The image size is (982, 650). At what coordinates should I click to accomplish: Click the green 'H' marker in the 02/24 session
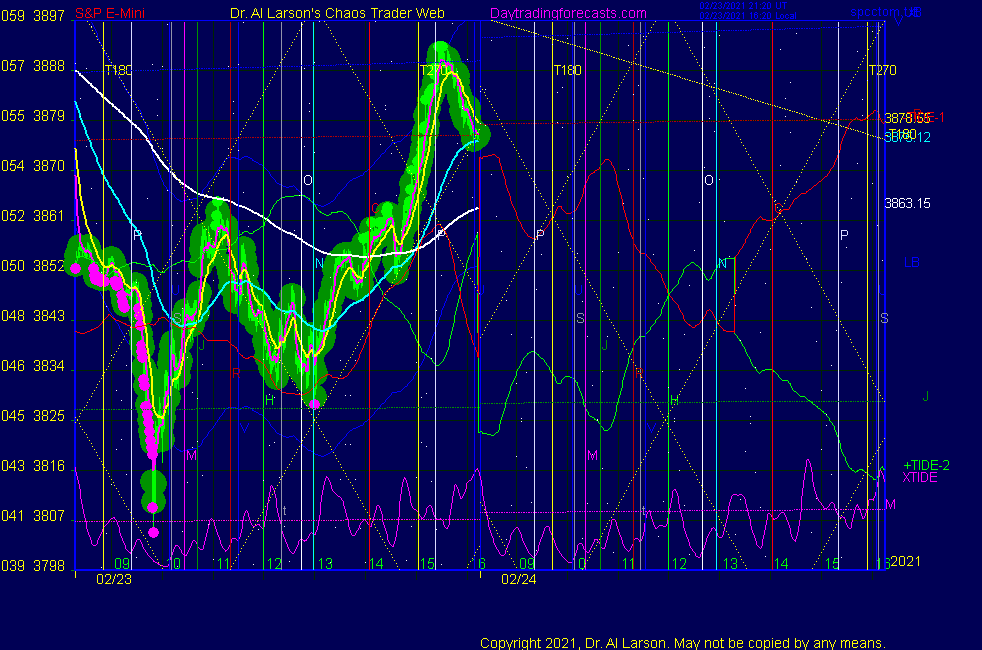coord(674,400)
